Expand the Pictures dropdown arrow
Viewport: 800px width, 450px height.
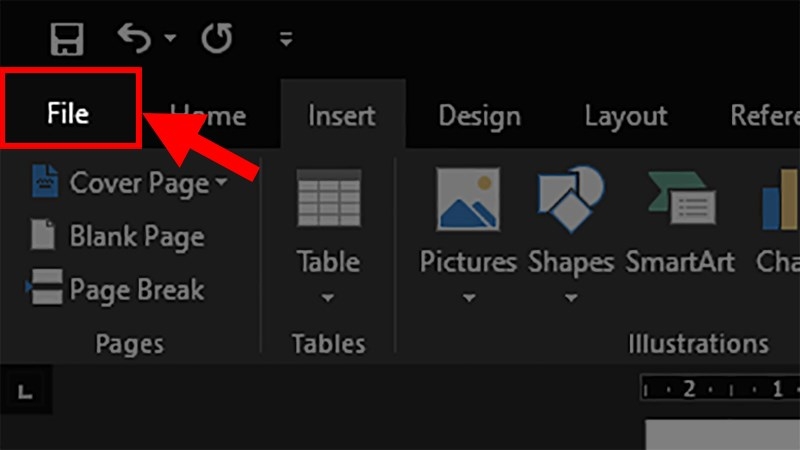[468, 297]
